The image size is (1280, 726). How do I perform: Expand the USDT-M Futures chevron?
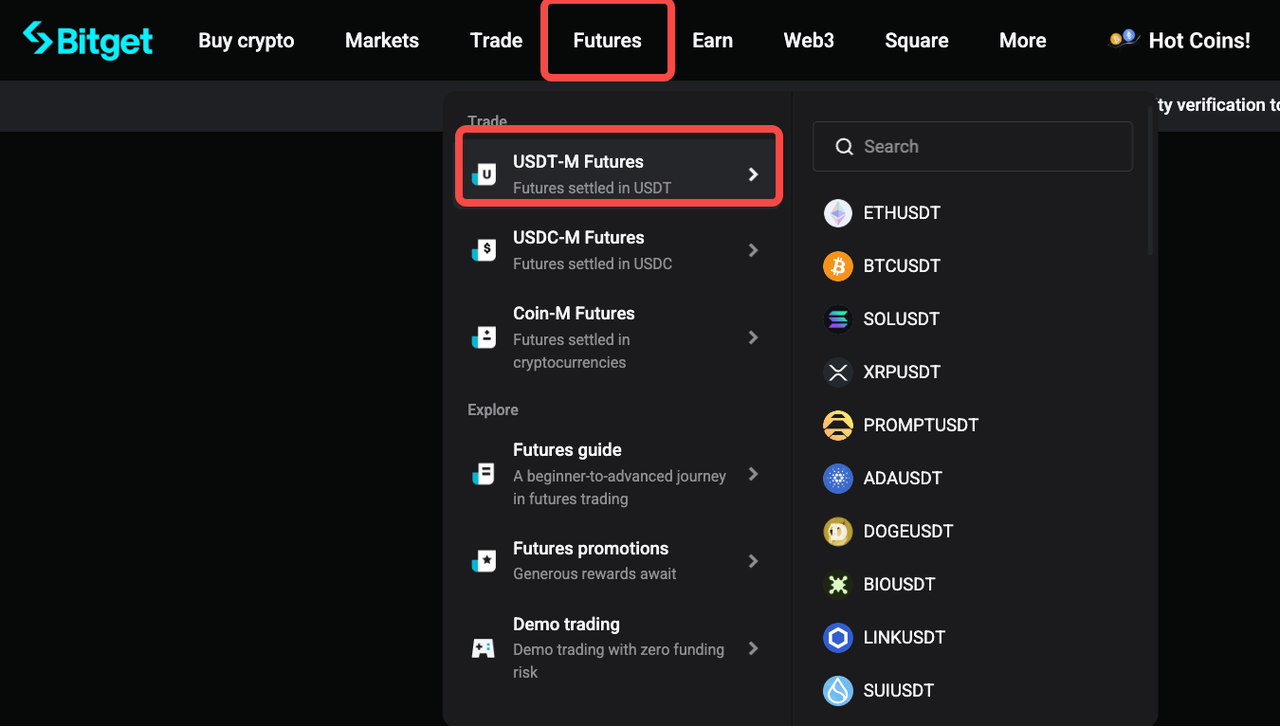[x=754, y=174]
